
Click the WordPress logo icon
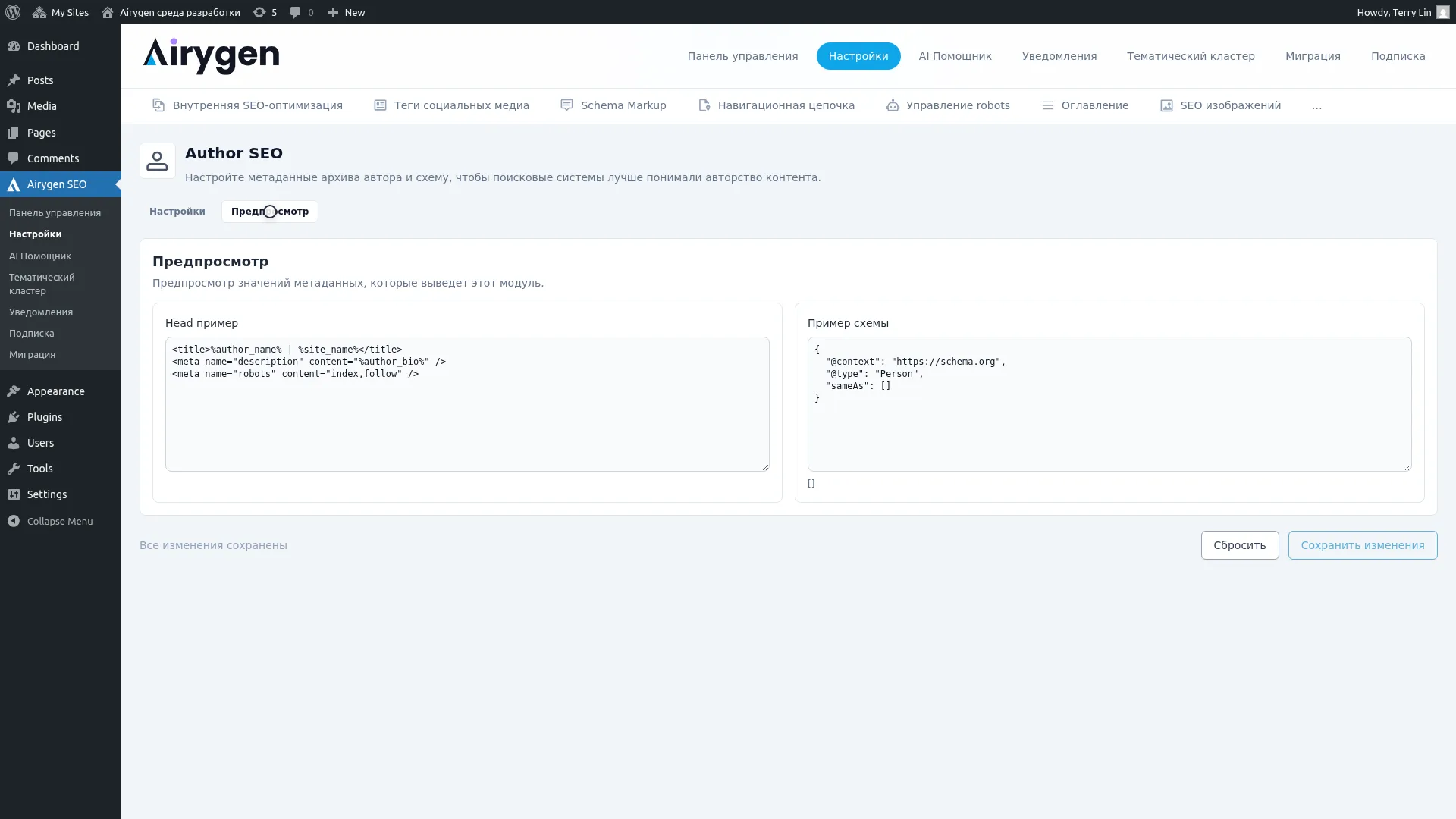[x=13, y=12]
